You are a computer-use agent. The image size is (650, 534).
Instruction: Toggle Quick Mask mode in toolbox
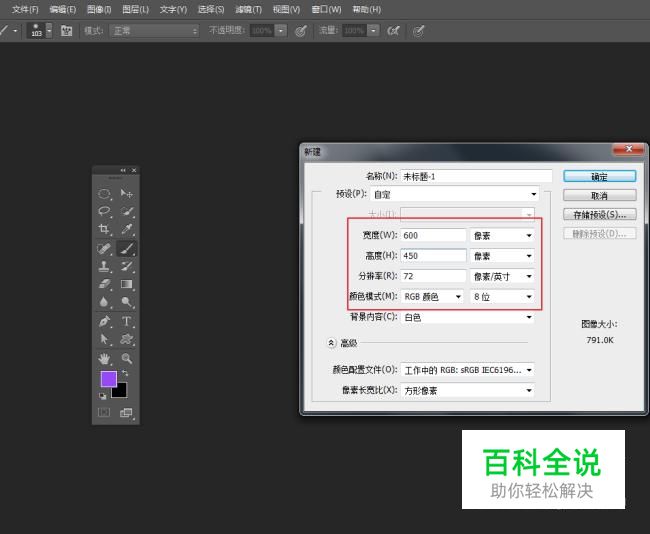[104, 412]
